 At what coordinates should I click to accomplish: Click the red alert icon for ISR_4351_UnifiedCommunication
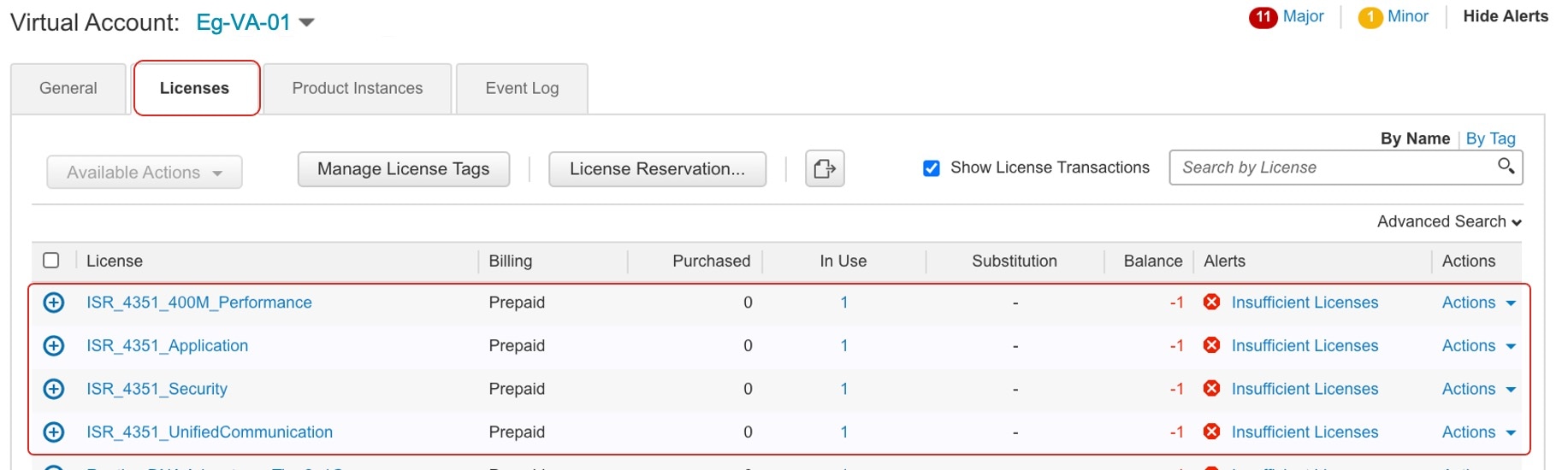click(1211, 432)
